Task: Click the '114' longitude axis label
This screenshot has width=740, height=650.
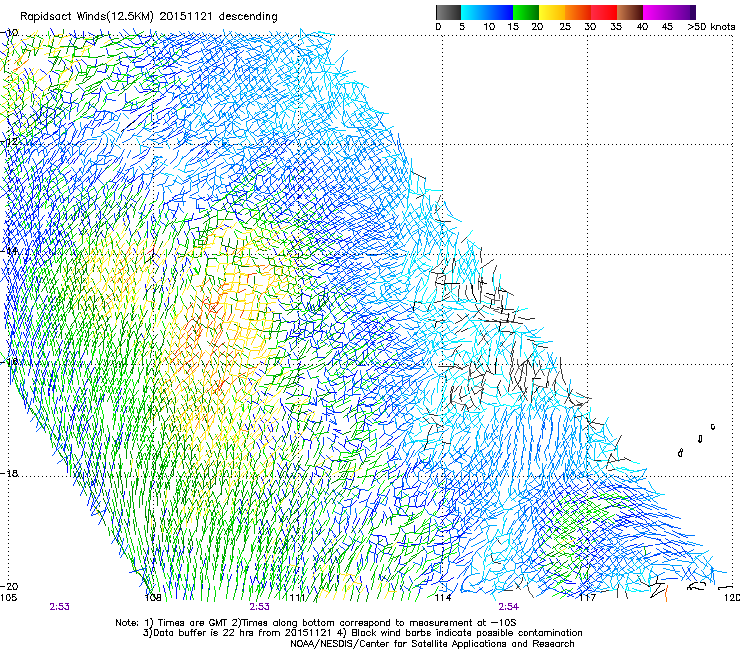Action: point(442,598)
